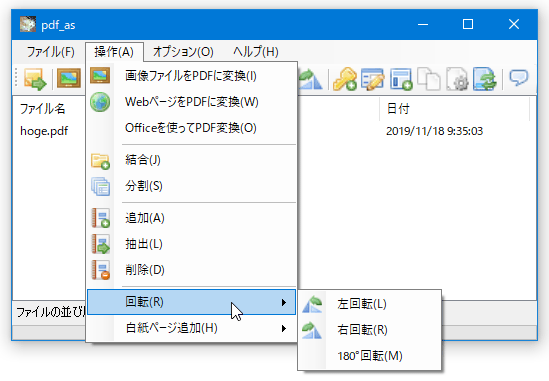Click the globe icon beside WebページをPDFに変換
The image size is (549, 381).
click(x=100, y=102)
